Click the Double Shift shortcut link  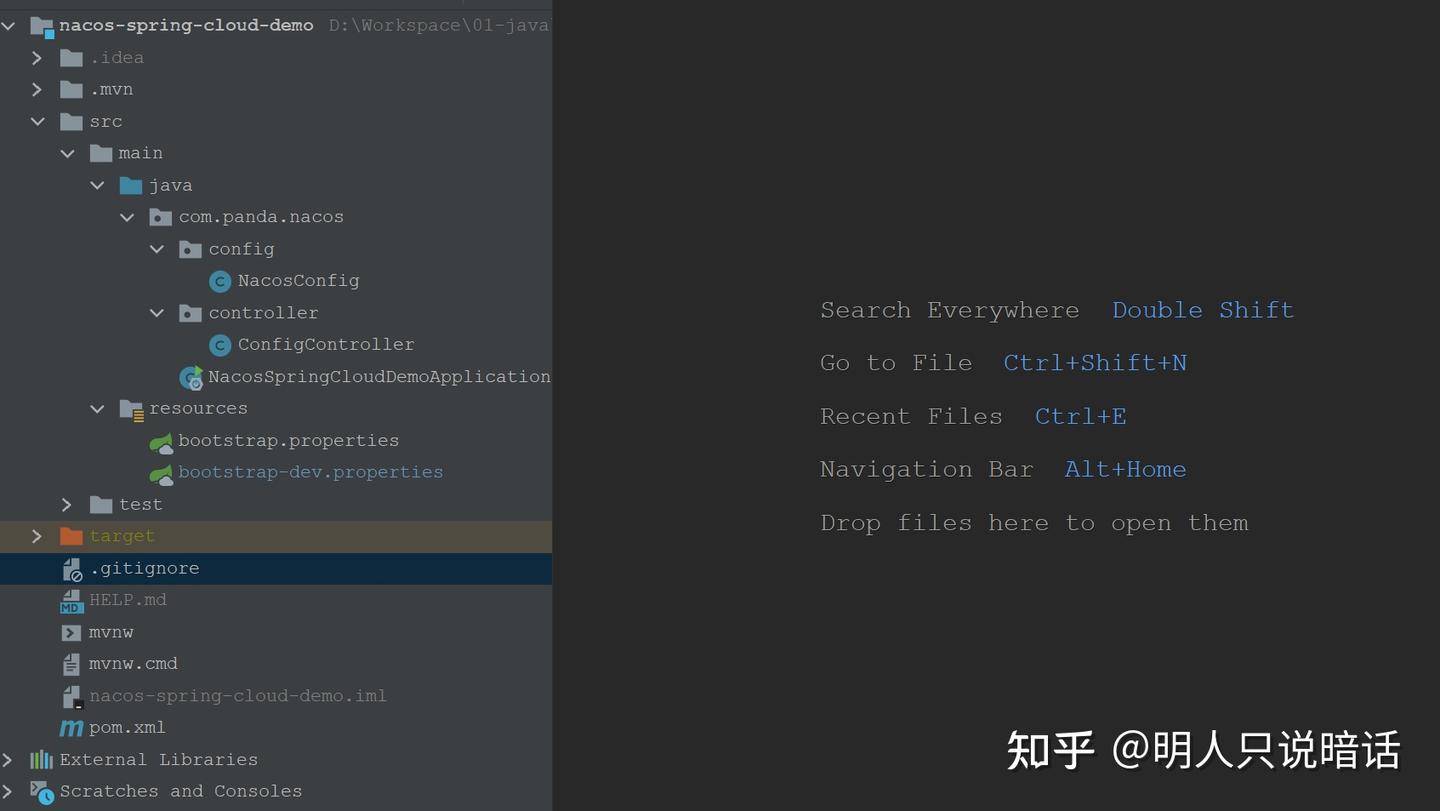[x=1203, y=309]
